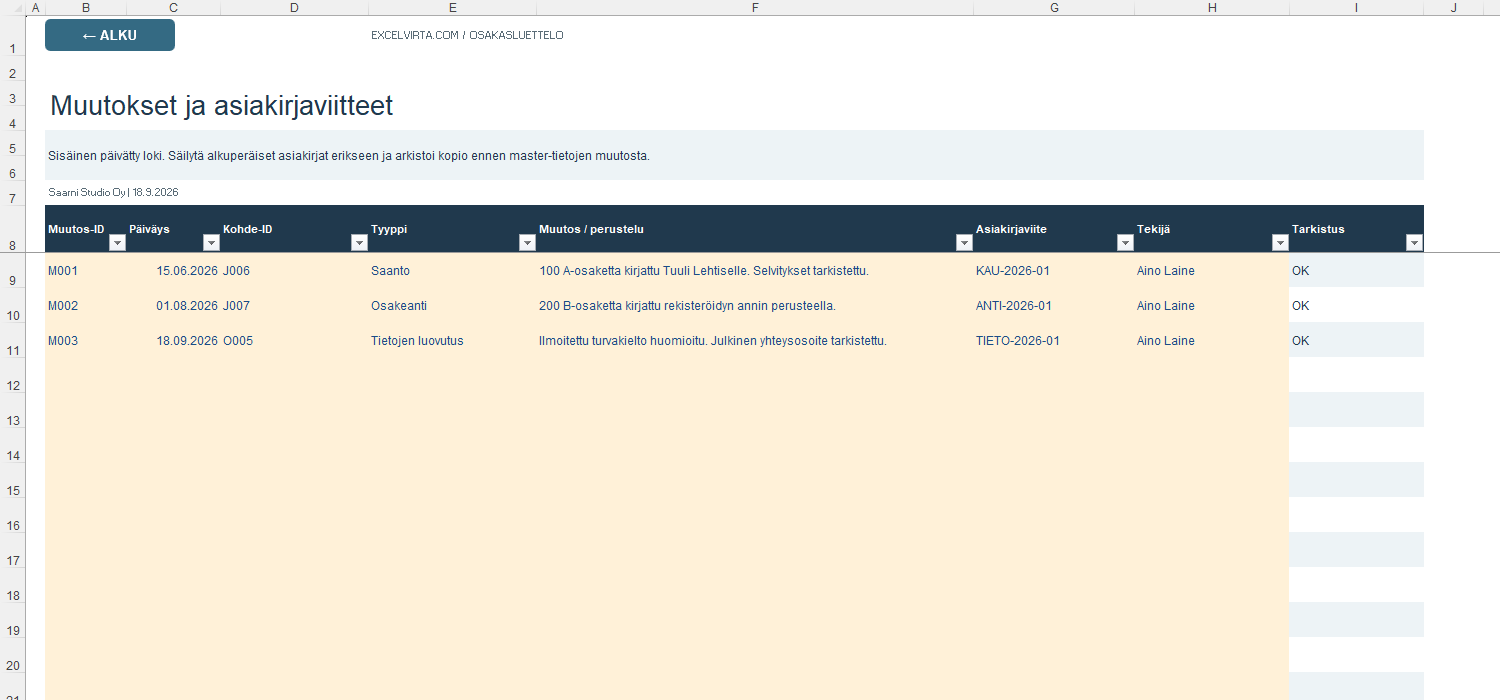Show filter options for Asiakirjaviite
The height and width of the screenshot is (700, 1500).
(x=1125, y=242)
